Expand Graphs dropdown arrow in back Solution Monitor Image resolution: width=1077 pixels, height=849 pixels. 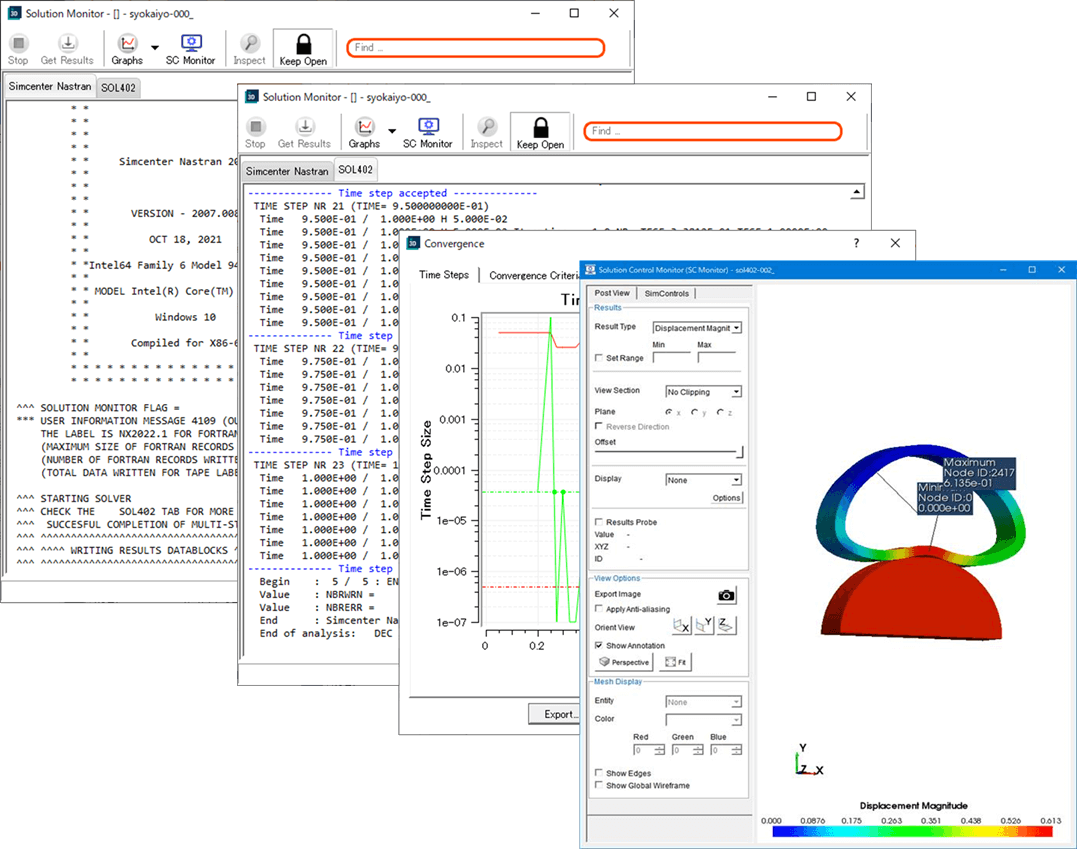point(155,47)
